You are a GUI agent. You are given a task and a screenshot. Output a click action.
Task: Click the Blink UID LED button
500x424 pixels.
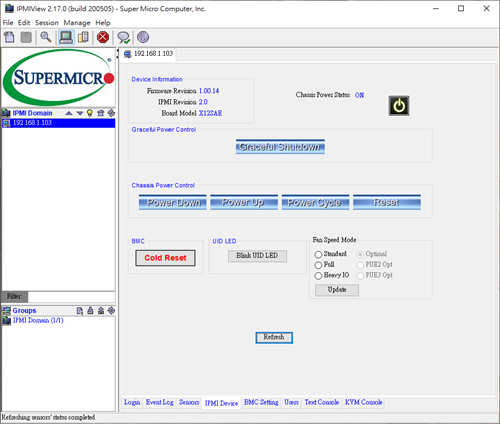coord(257,256)
